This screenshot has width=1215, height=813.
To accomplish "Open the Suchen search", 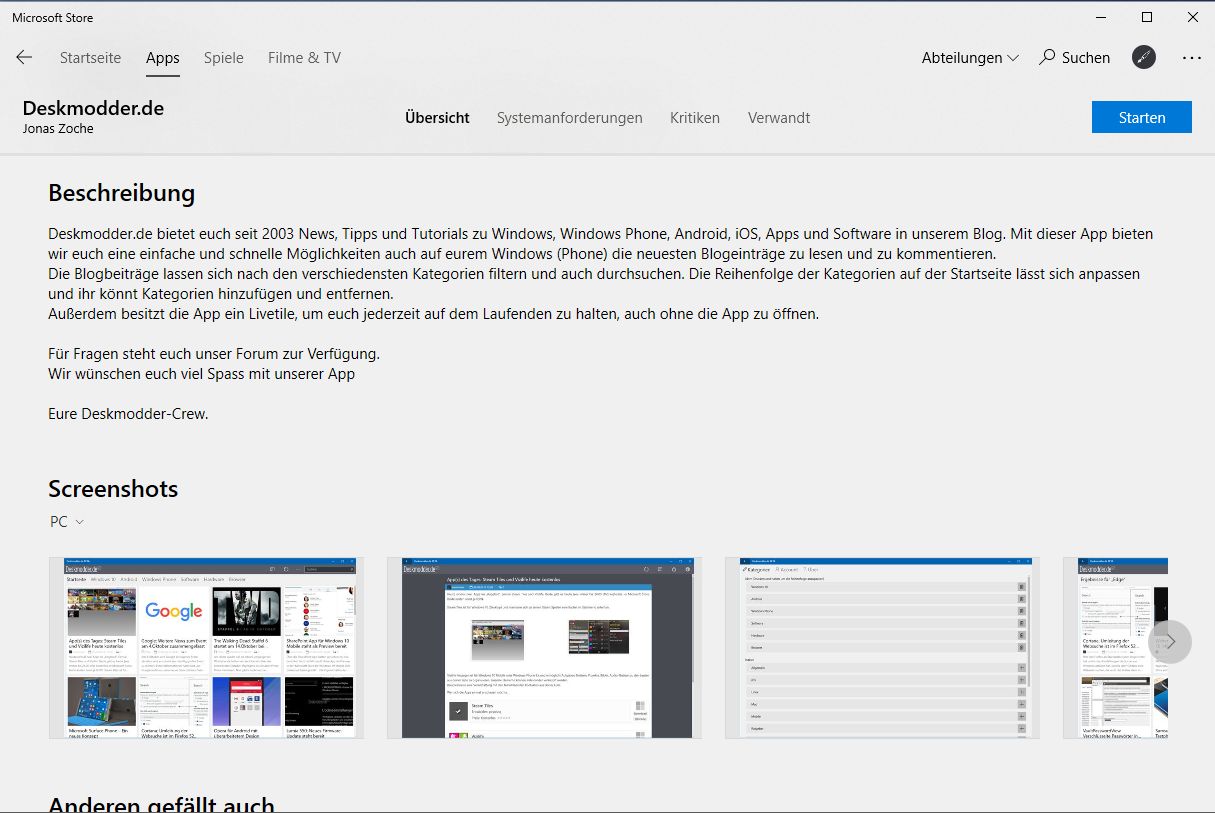I will [1075, 58].
